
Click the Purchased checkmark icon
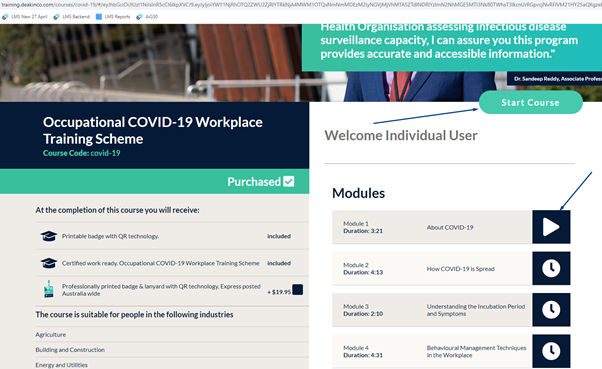(289, 181)
